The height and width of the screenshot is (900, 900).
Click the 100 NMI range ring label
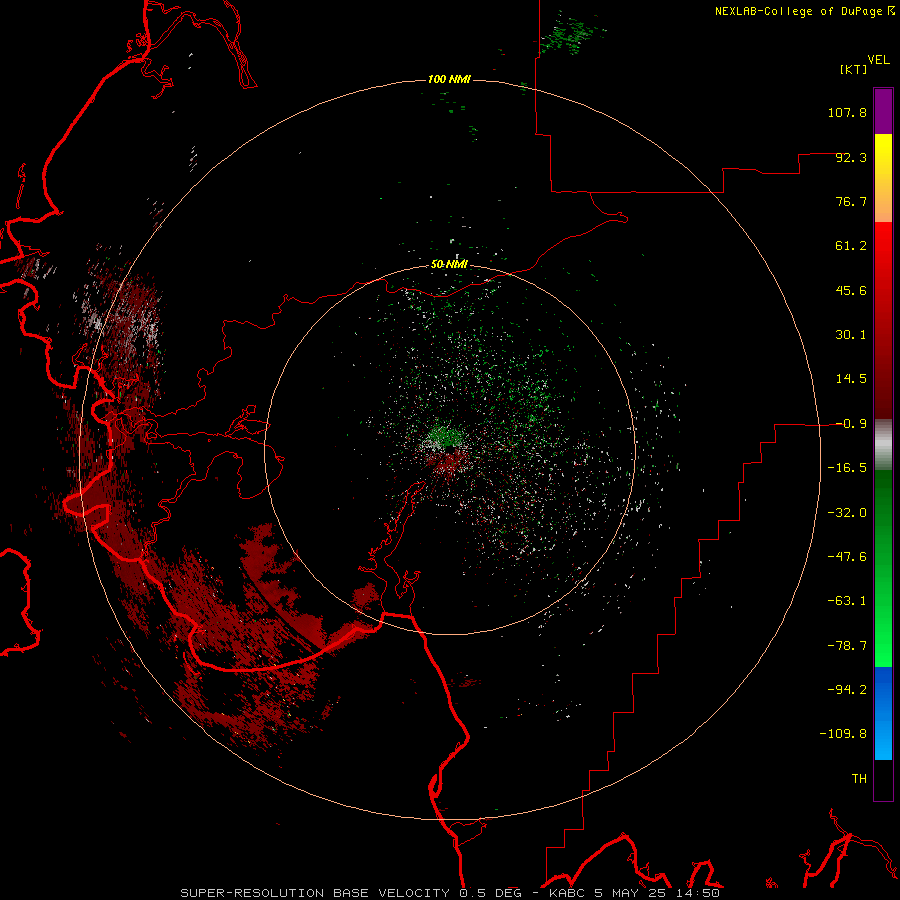coord(449,79)
